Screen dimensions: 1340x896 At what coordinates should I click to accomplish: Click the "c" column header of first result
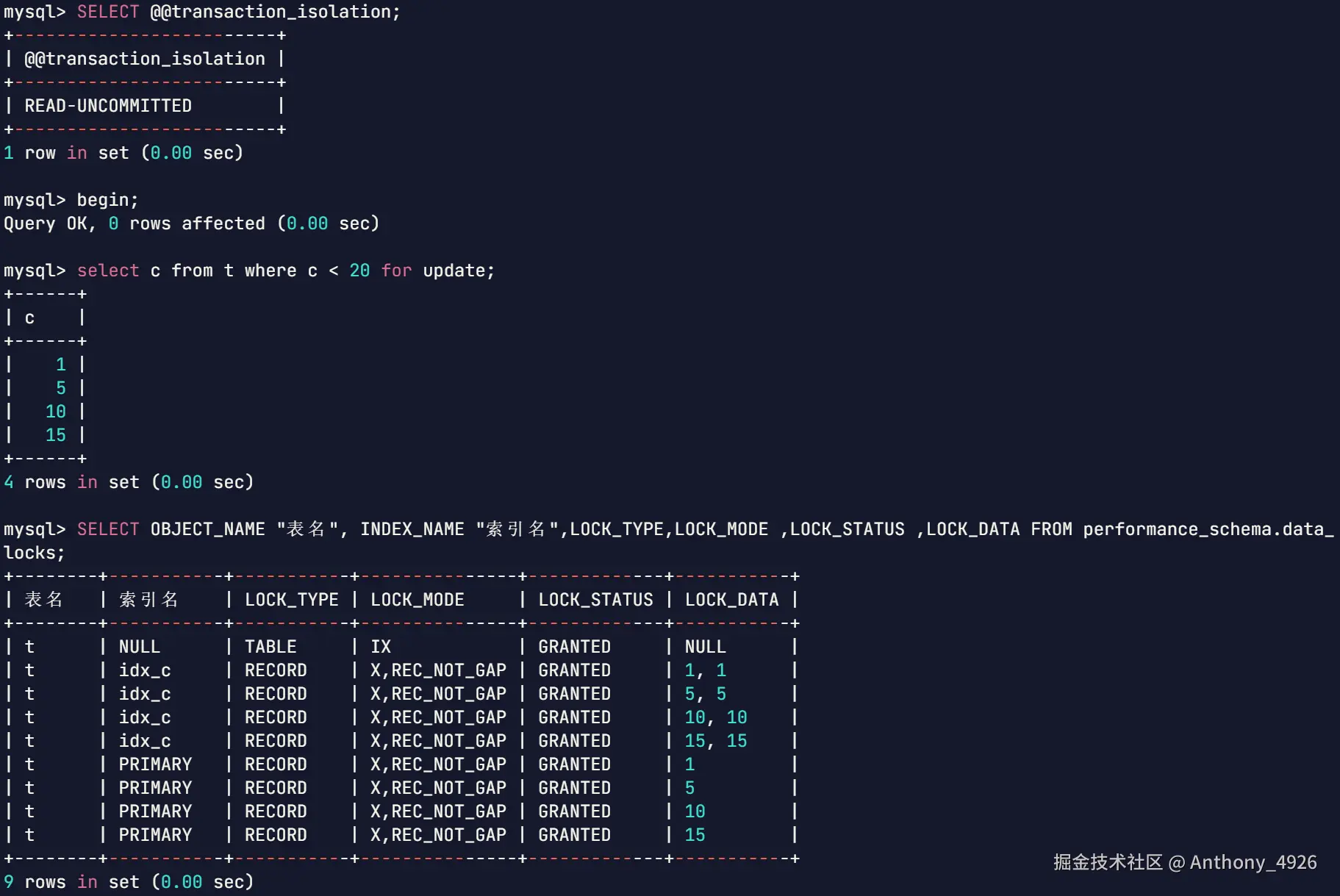point(29,318)
